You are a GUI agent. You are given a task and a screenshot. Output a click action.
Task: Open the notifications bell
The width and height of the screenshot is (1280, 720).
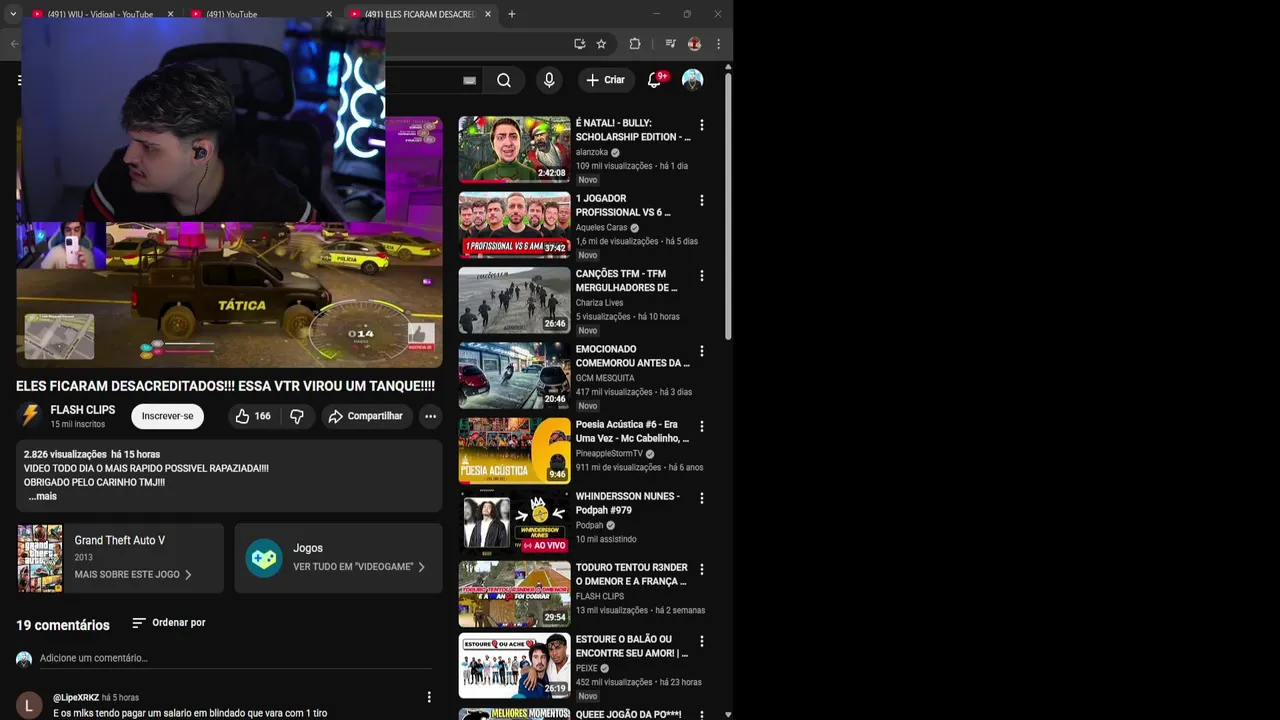click(x=654, y=80)
